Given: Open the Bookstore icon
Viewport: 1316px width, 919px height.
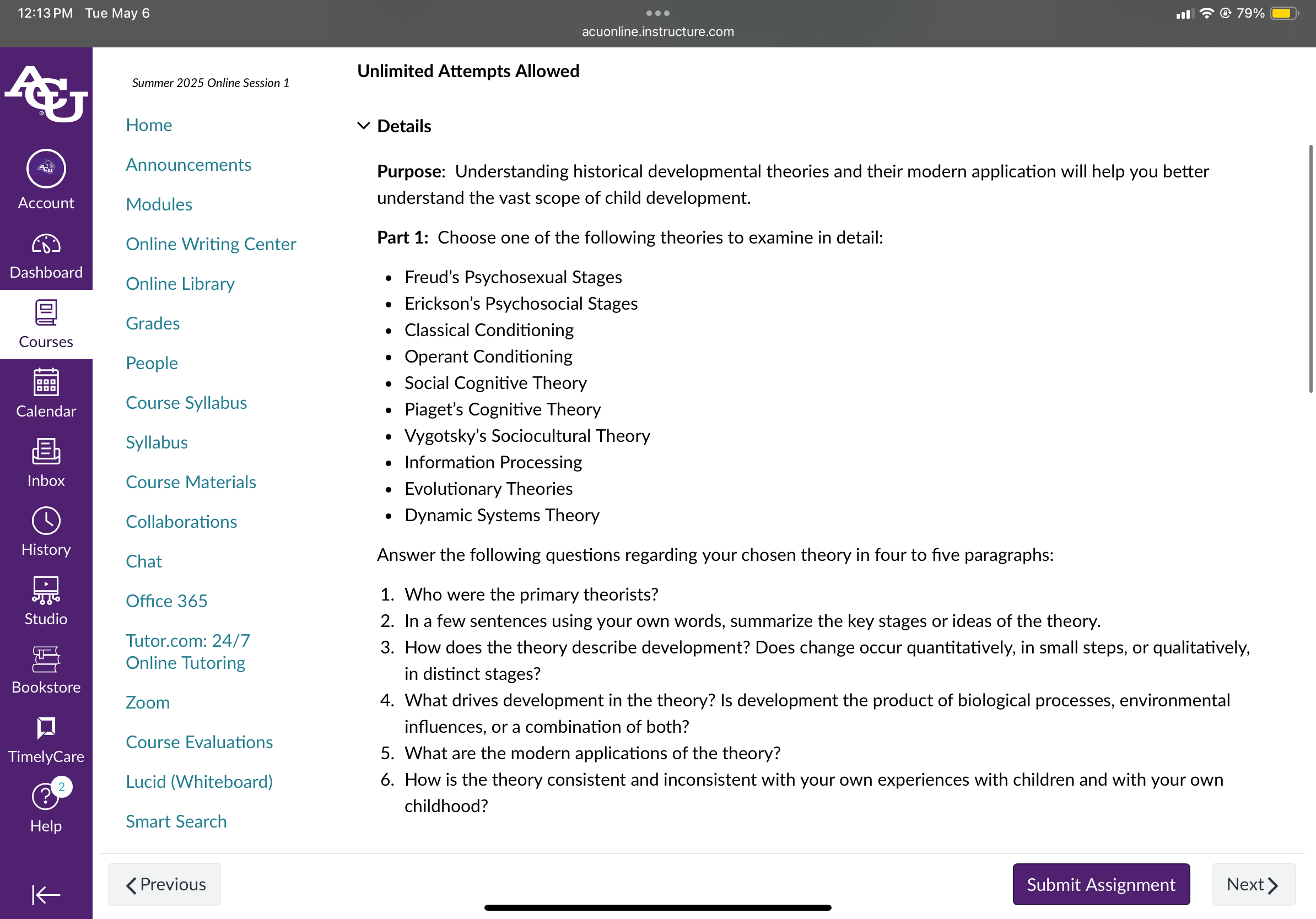Looking at the screenshot, I should pyautogui.click(x=46, y=659).
